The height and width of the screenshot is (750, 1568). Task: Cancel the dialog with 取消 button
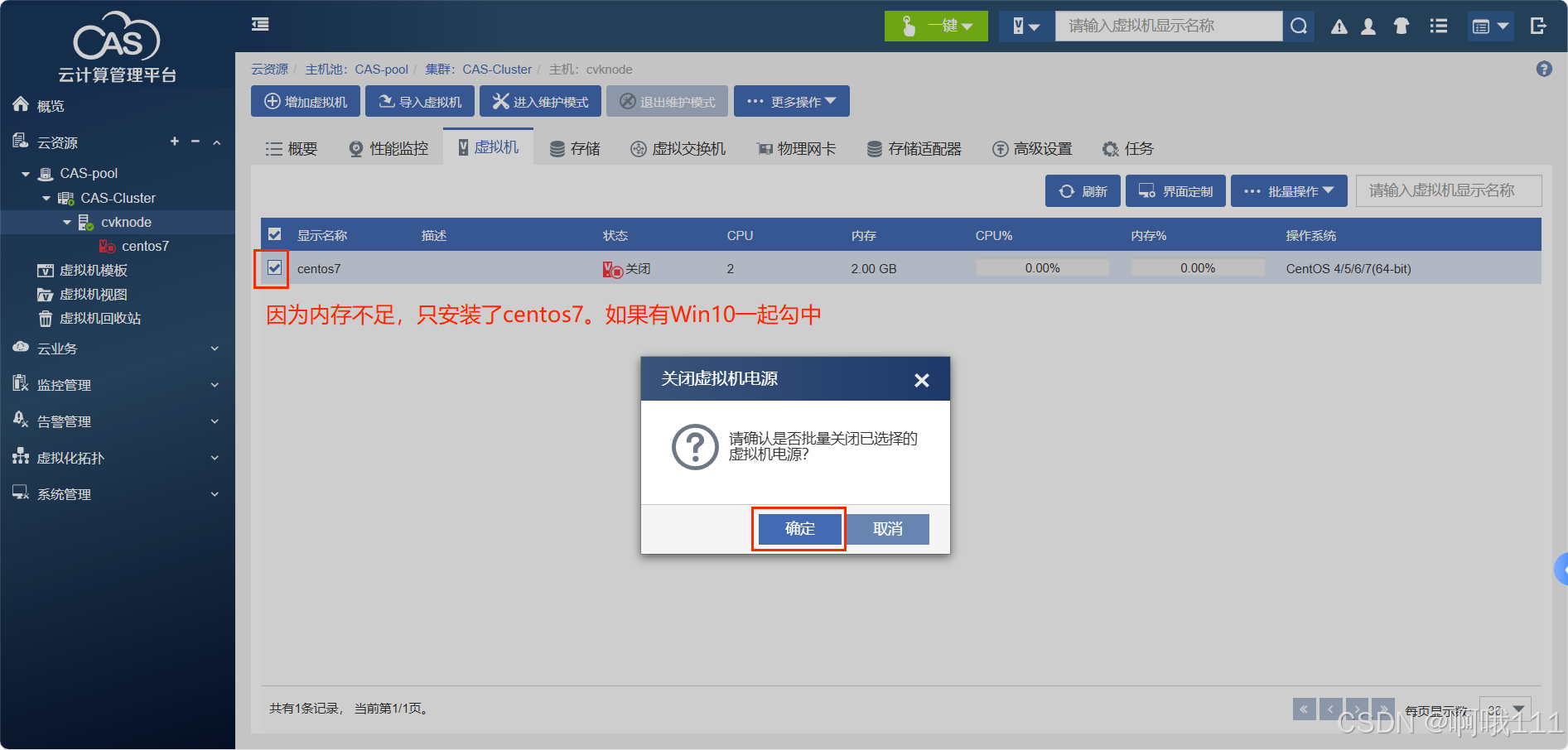pyautogui.click(x=888, y=528)
